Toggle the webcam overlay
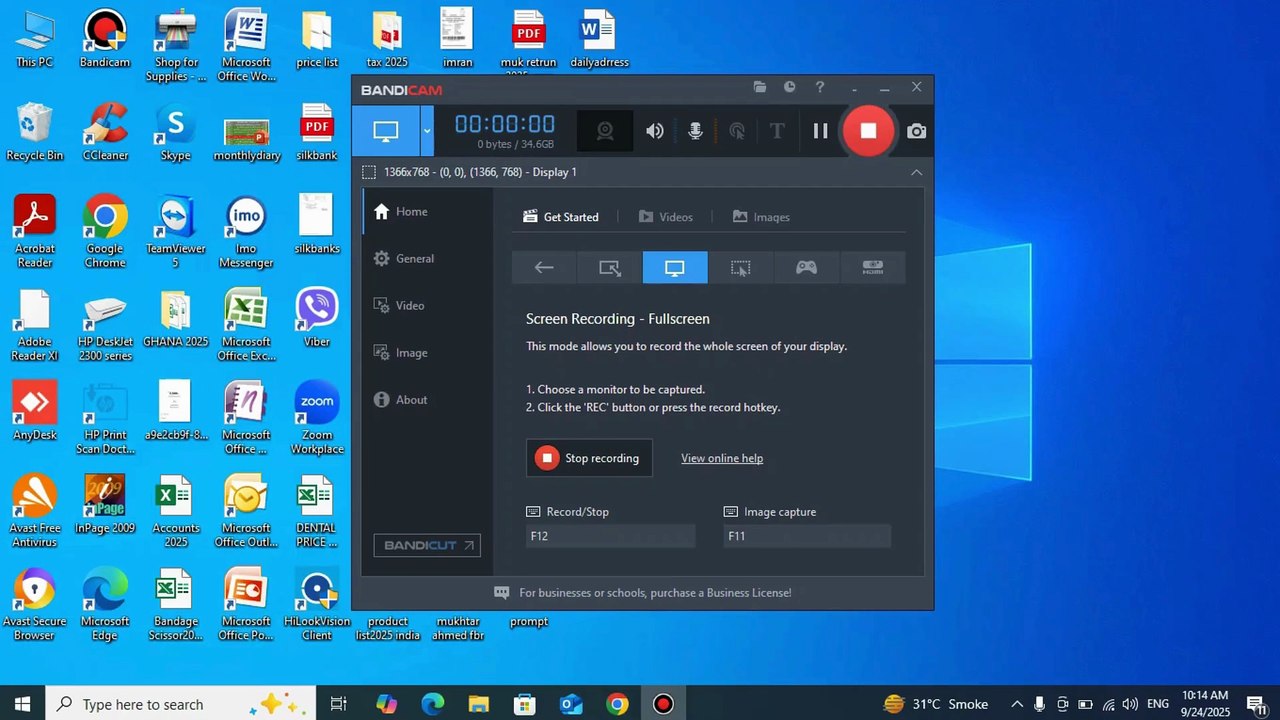The height and width of the screenshot is (720, 1280). pos(605,131)
